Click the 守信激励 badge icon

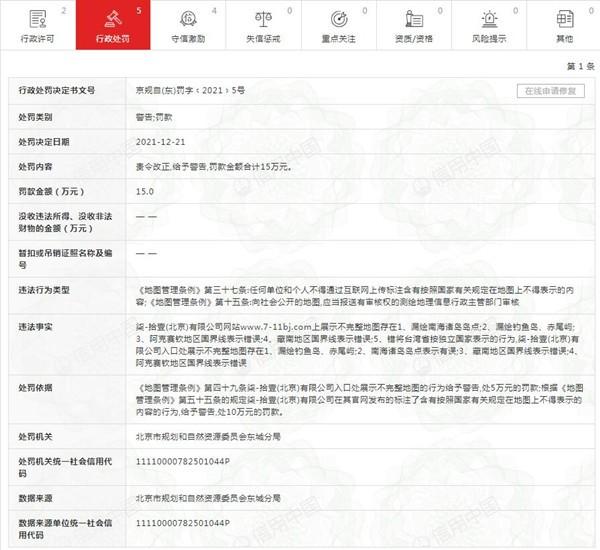pos(188,19)
